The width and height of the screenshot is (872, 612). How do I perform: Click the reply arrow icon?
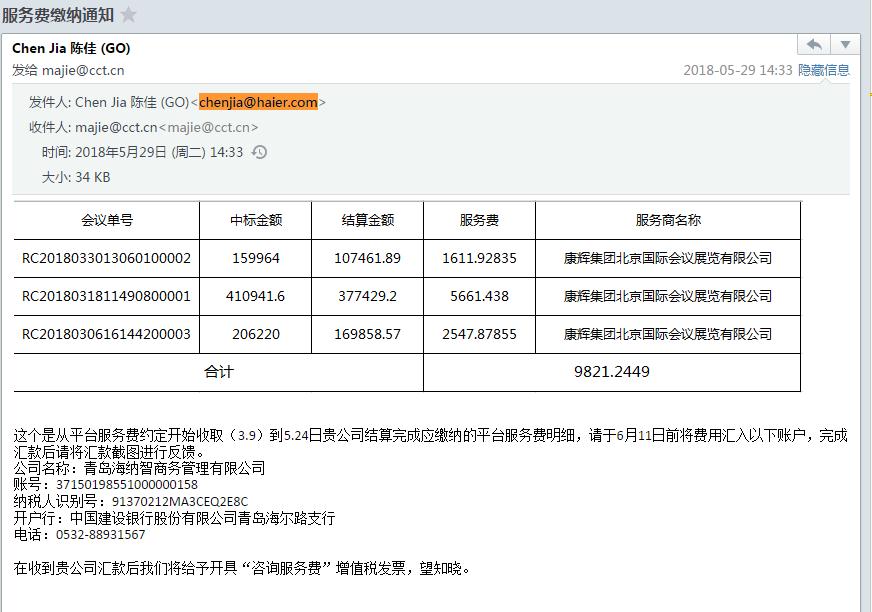814,45
